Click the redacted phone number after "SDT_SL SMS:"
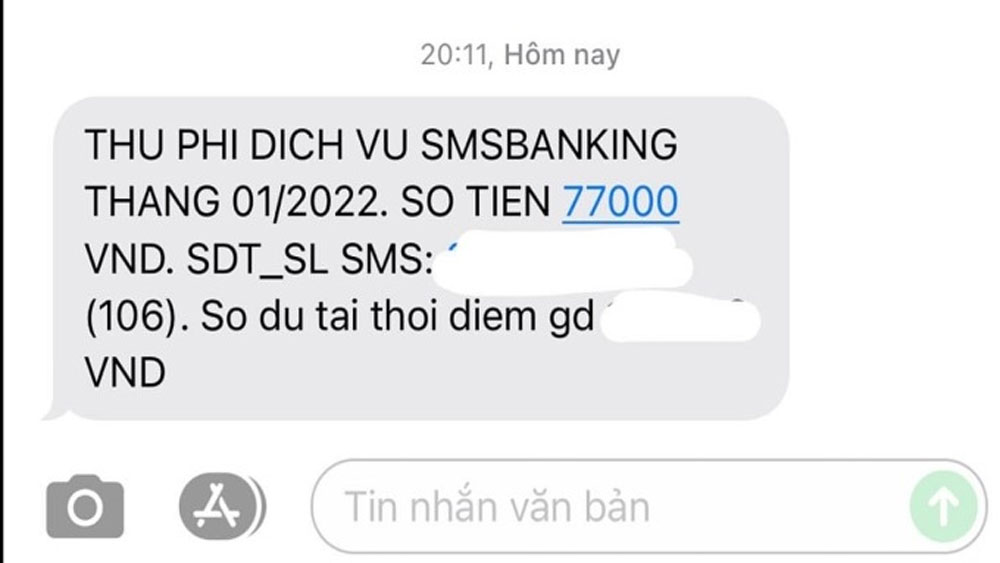This screenshot has height=563, width=1000. pos(562,260)
